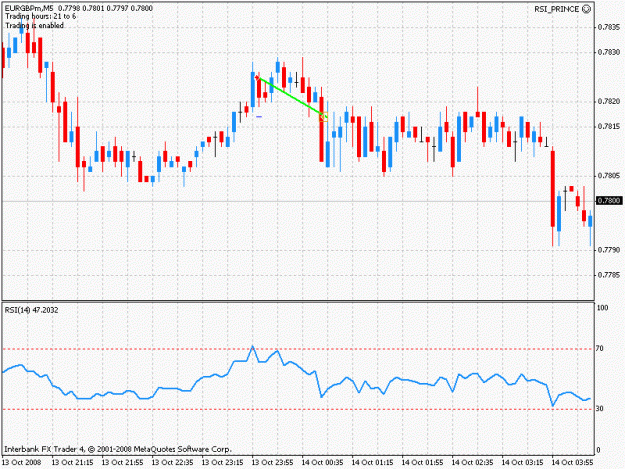Click the 0.7815 price axis label
625x469 pixels.
pyautogui.click(x=609, y=127)
